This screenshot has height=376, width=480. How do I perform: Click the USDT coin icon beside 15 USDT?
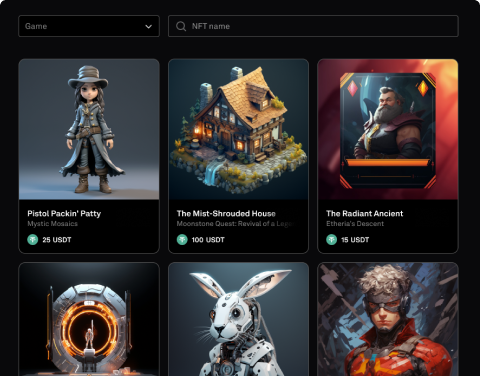(x=331, y=239)
